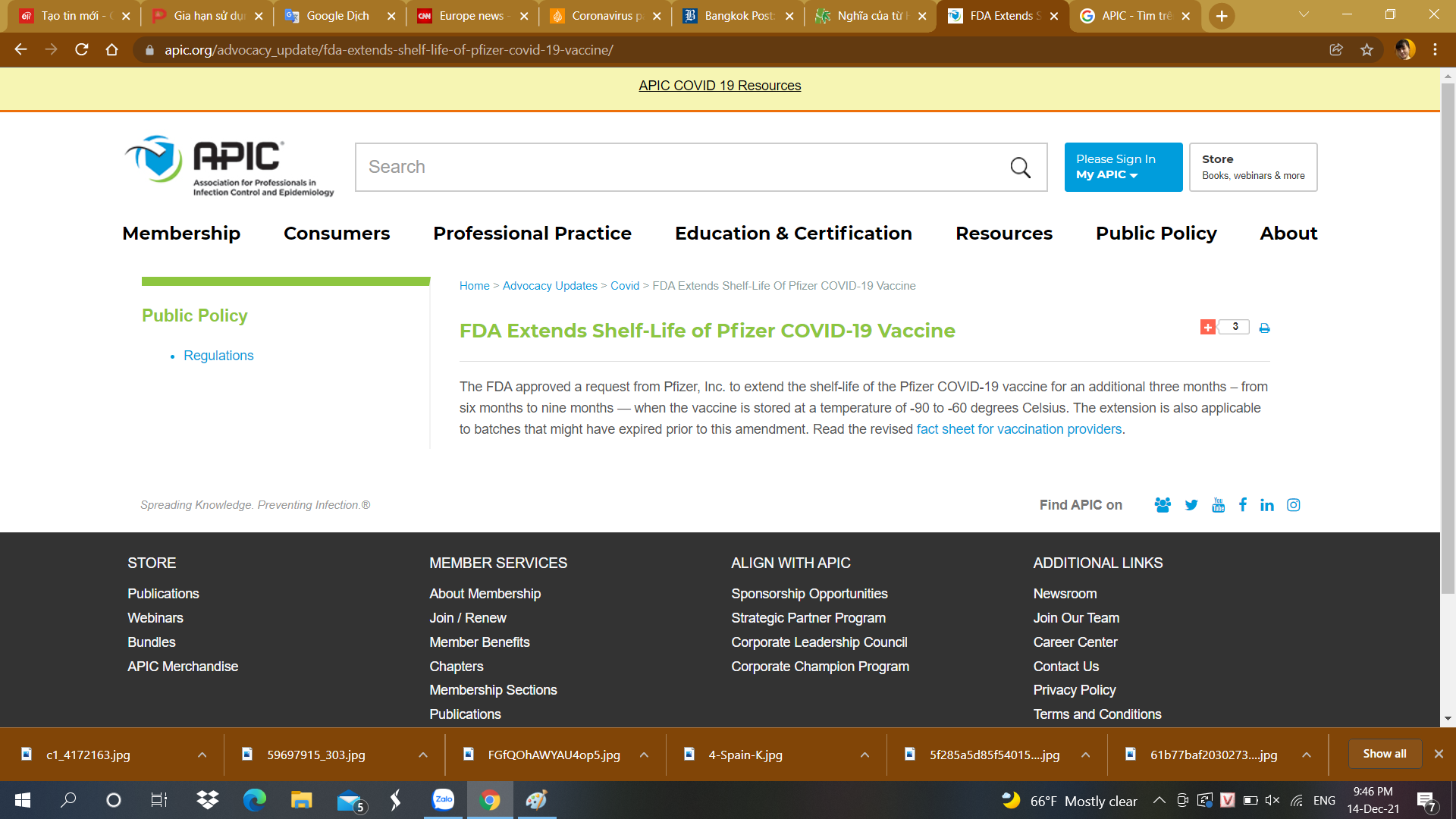The width and height of the screenshot is (1456, 819).
Task: Reload the current page
Action: 82,49
